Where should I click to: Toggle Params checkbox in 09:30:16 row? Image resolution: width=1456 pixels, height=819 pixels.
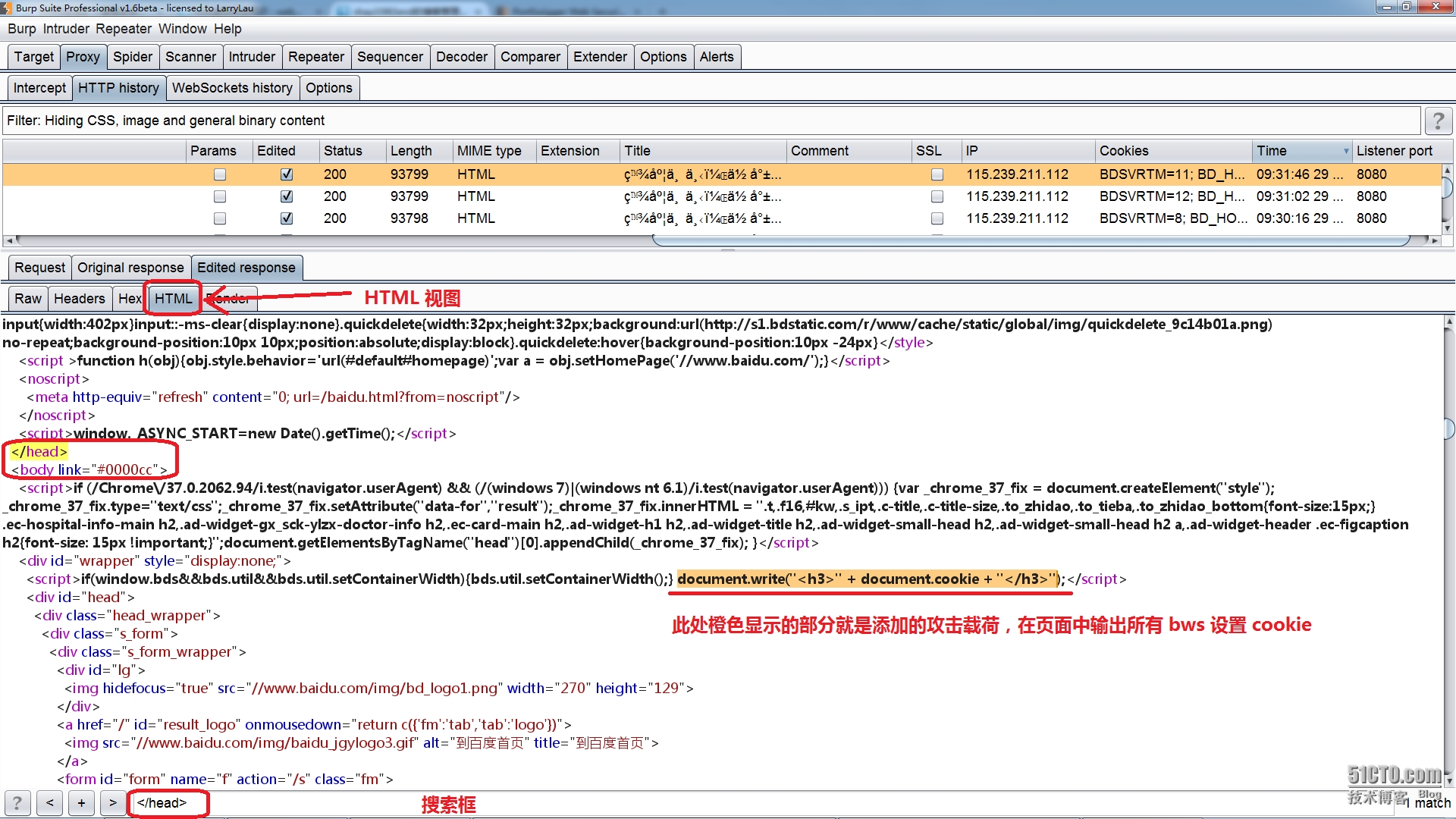220,218
